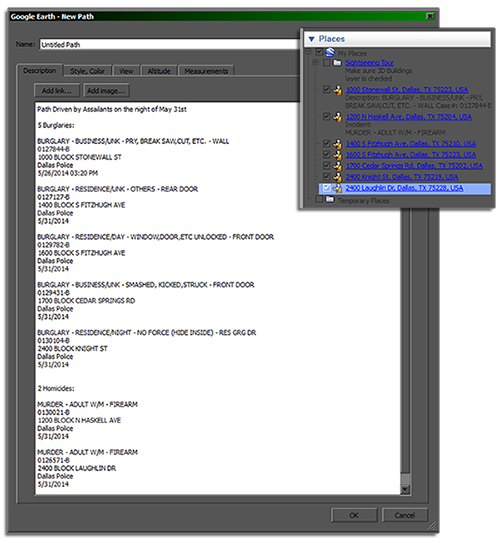
Task: Click the '2400 BLOCK LAUGHLIN DR' line
Action: pos(77,468)
